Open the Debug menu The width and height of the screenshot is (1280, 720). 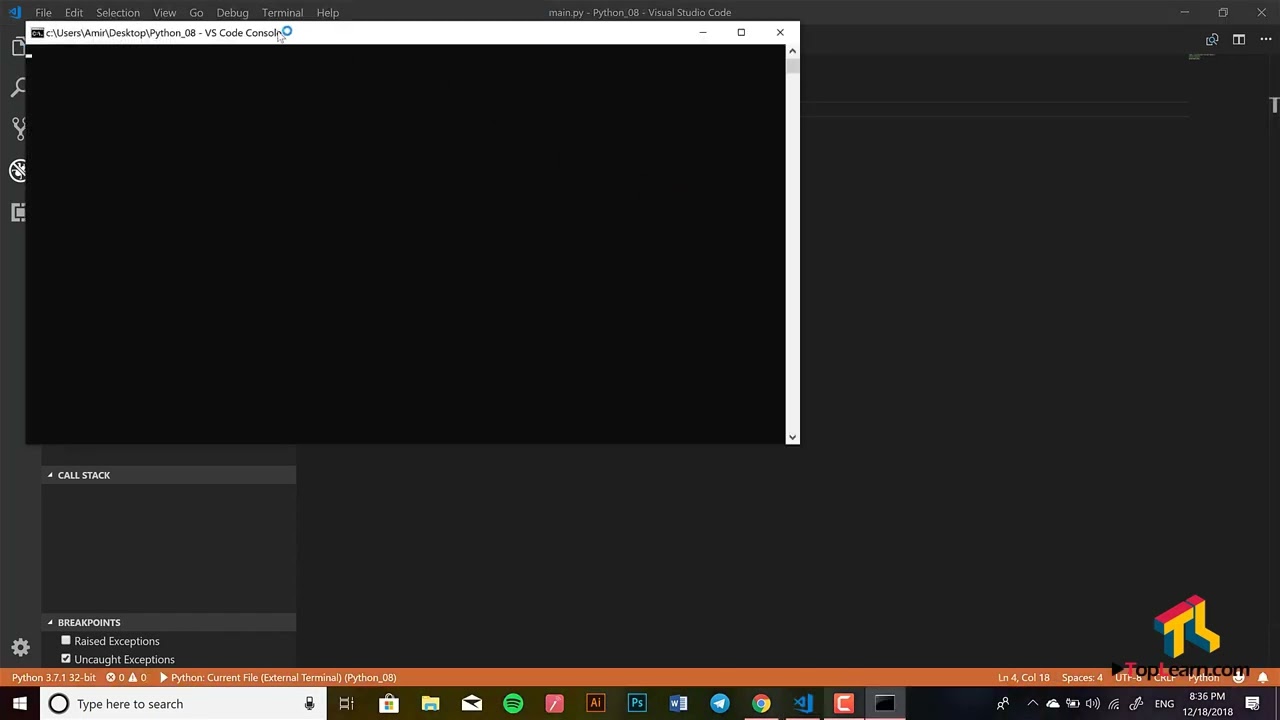click(232, 12)
